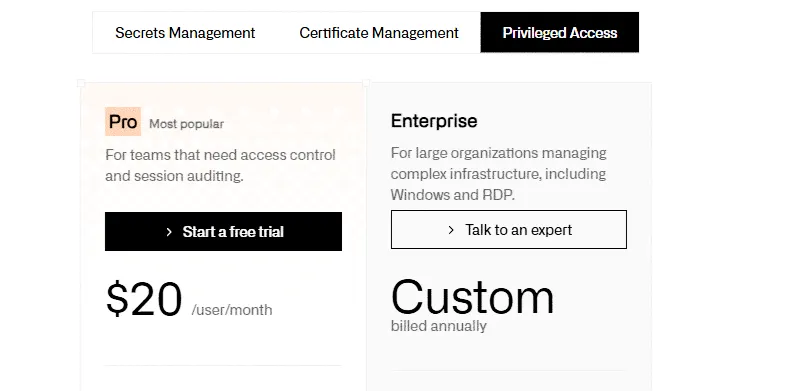Switch to the Secrets Management tab
The width and height of the screenshot is (795, 391).
click(x=185, y=33)
